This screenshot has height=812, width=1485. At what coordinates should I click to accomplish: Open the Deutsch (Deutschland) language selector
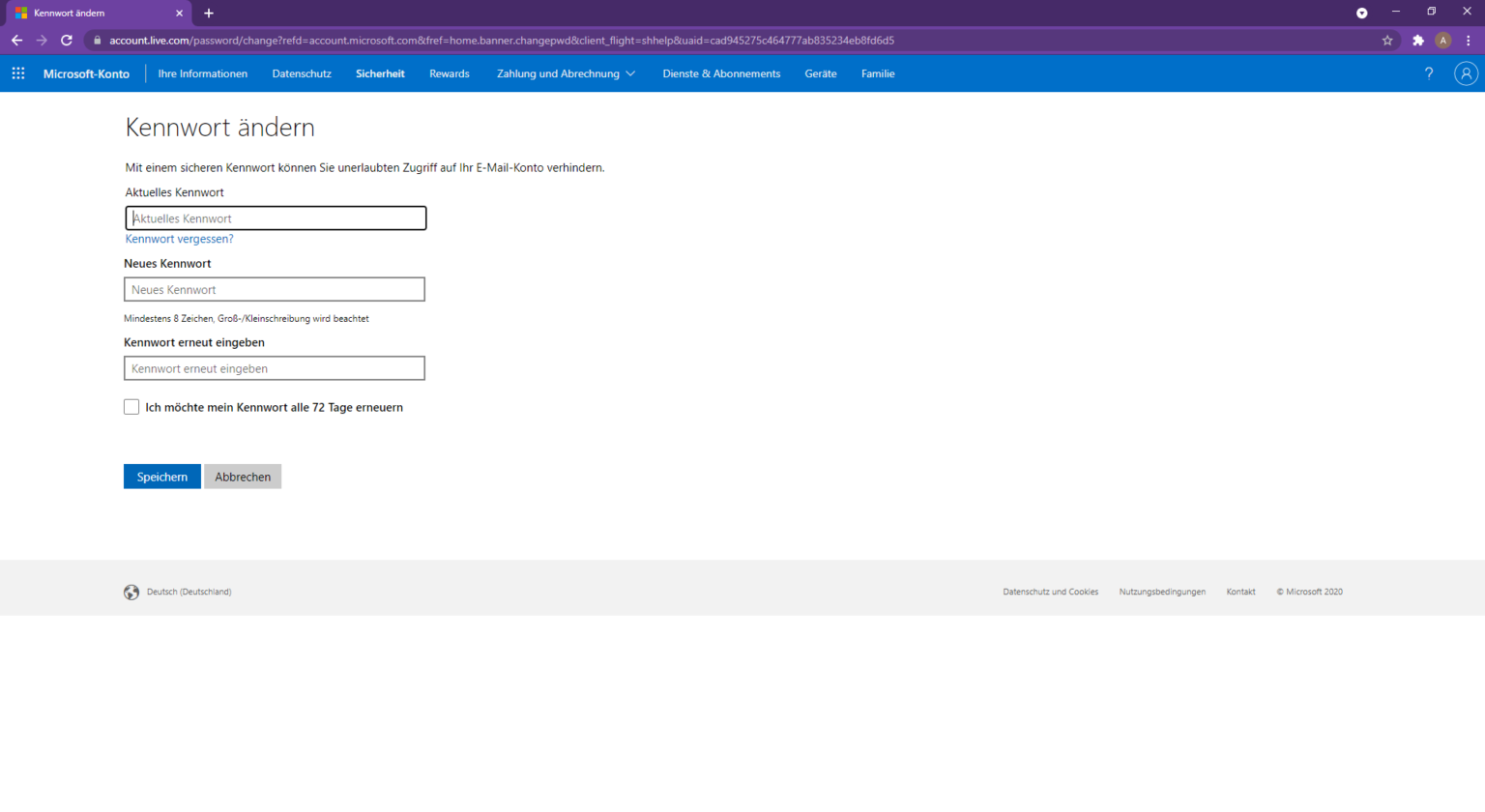[x=189, y=592]
